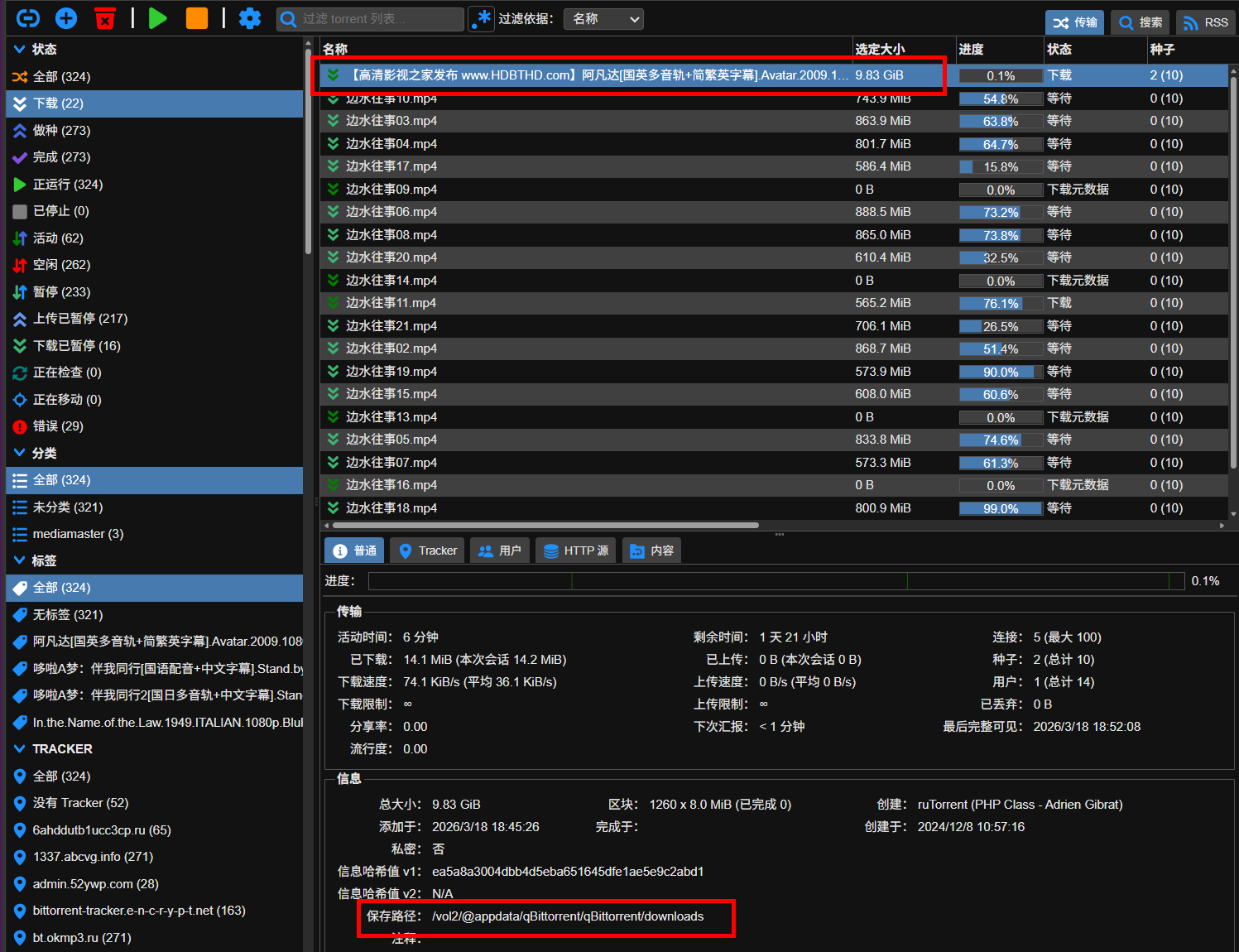Open settings via the gear icon
Image resolution: width=1239 pixels, height=952 pixels.
249,18
